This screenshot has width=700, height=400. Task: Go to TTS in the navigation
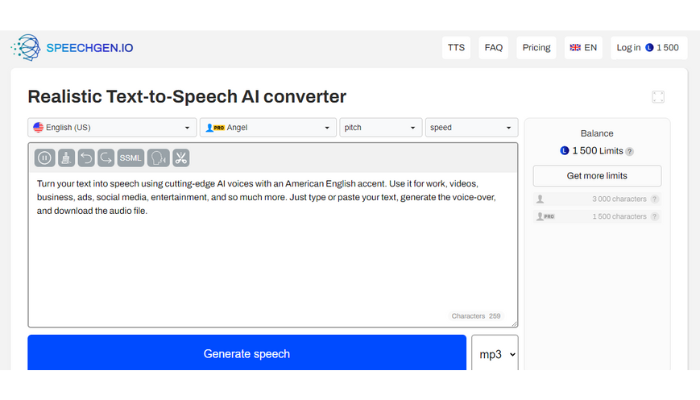pos(456,47)
